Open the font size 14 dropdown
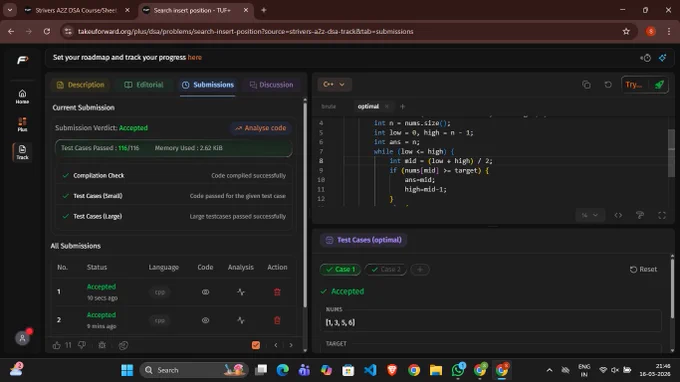 coord(590,215)
